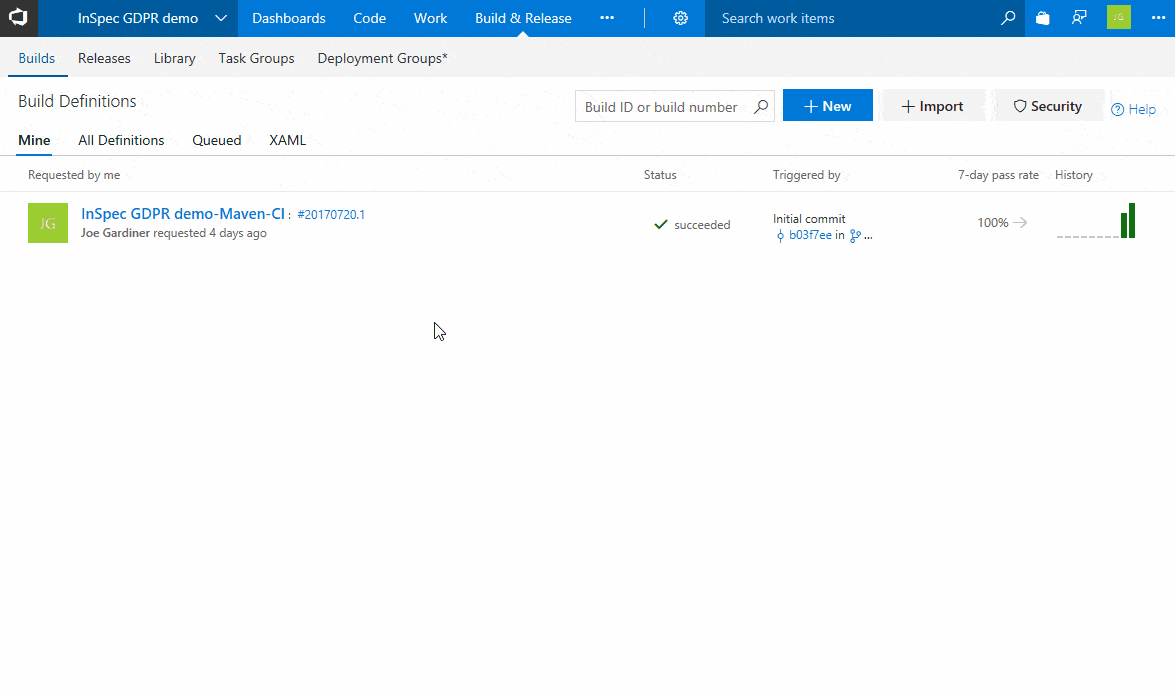Click the magnifier in Build ID search box
The height and width of the screenshot is (695, 1175).
click(x=761, y=107)
